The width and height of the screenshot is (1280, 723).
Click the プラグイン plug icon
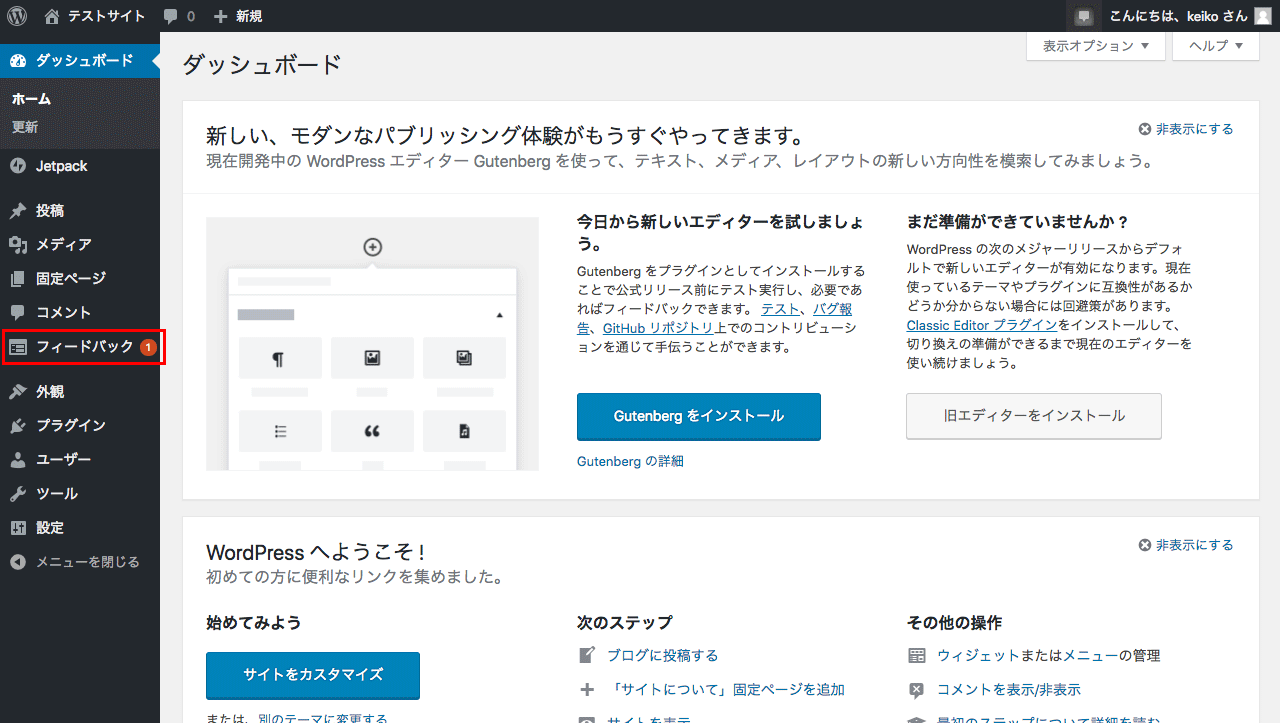coord(18,426)
